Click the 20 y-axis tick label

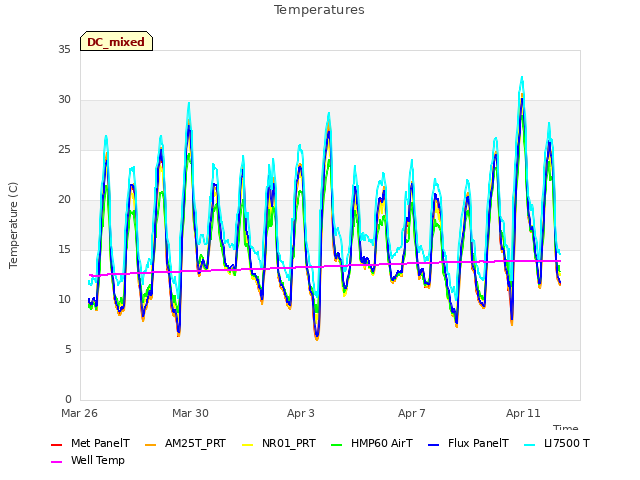coord(64,200)
